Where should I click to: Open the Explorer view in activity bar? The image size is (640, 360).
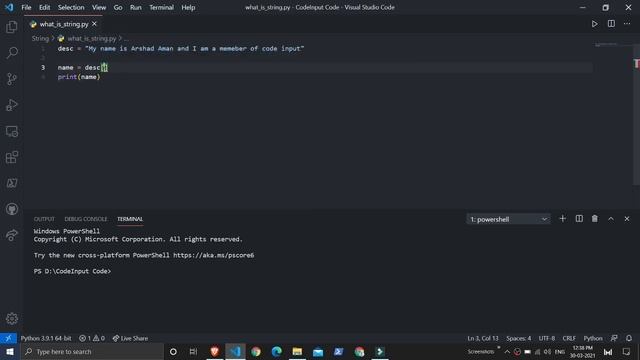click(x=12, y=27)
